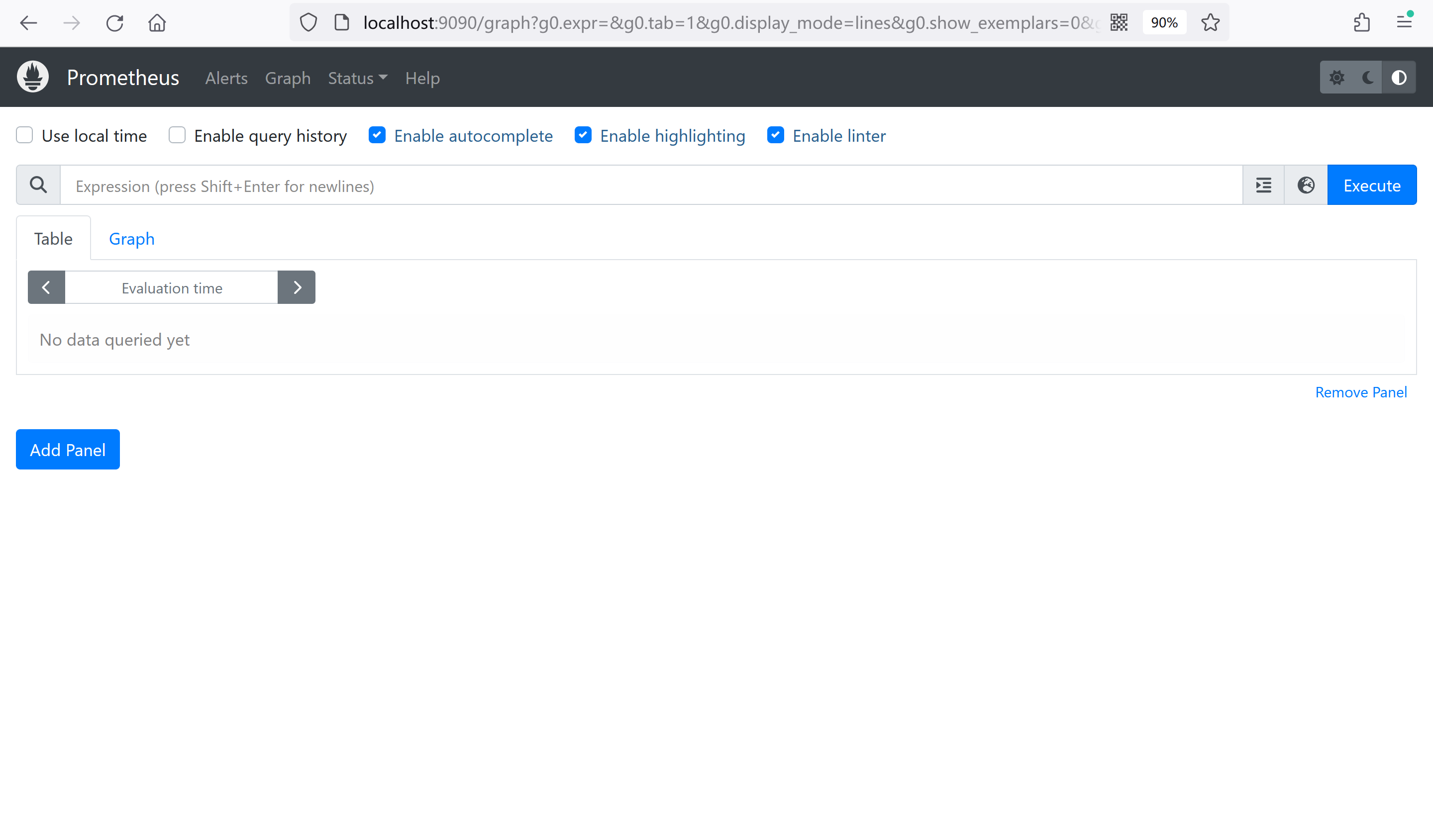Image resolution: width=1433 pixels, height=840 pixels.
Task: Switch to dark theme moon icon
Action: point(1368,77)
